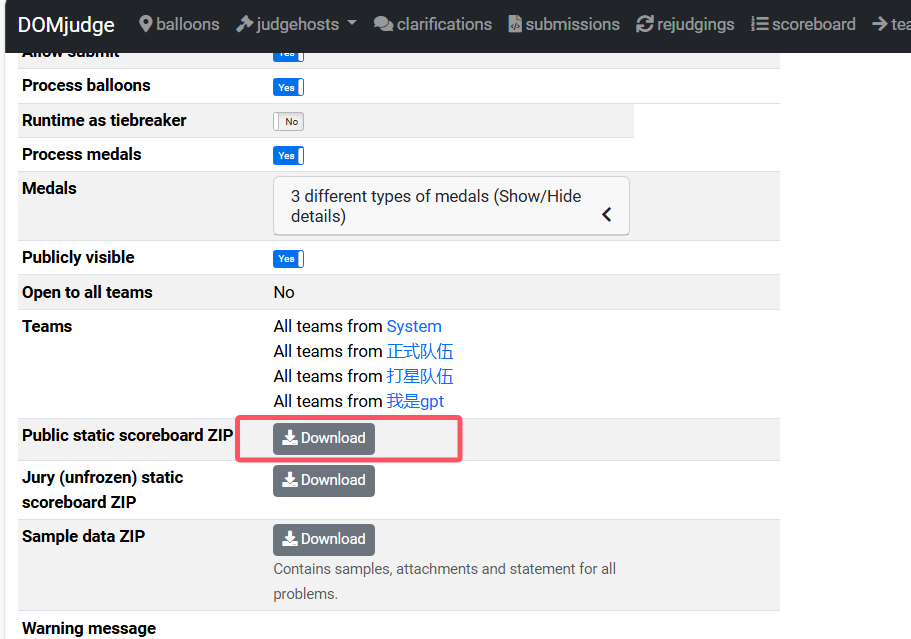911x639 pixels.
Task: Follow the 我是gpt team category link
Action: (415, 401)
